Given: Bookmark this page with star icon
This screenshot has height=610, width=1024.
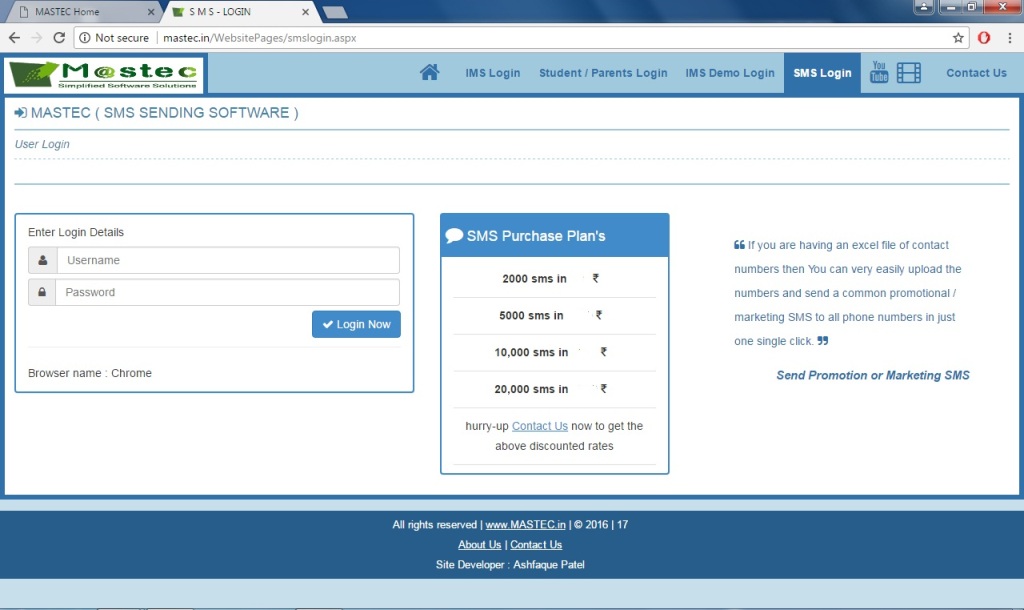Looking at the screenshot, I should tap(958, 38).
